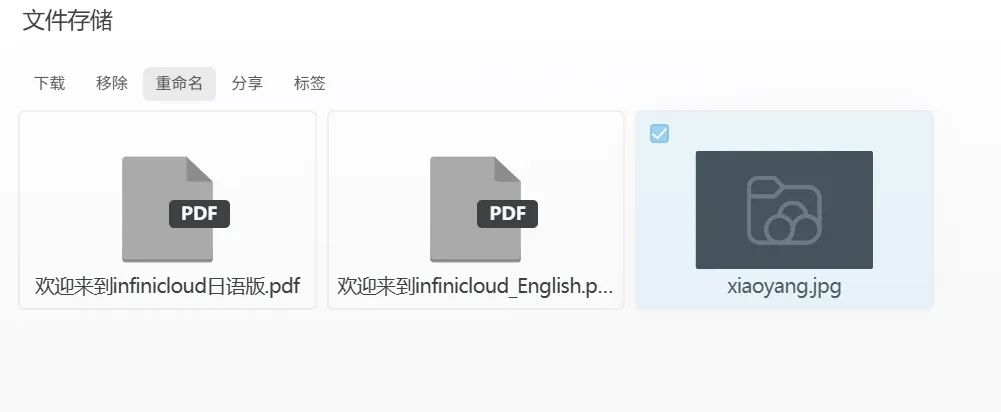This screenshot has width=1001, height=412.
Task: Click the 下载 download button
Action: tap(49, 84)
